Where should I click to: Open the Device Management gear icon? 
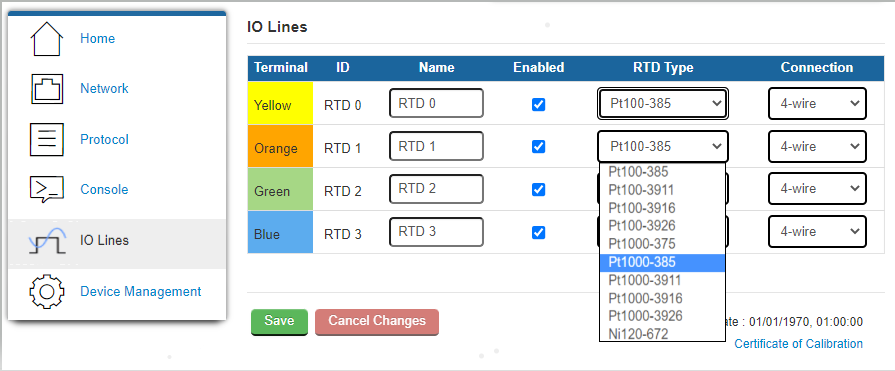[x=47, y=291]
